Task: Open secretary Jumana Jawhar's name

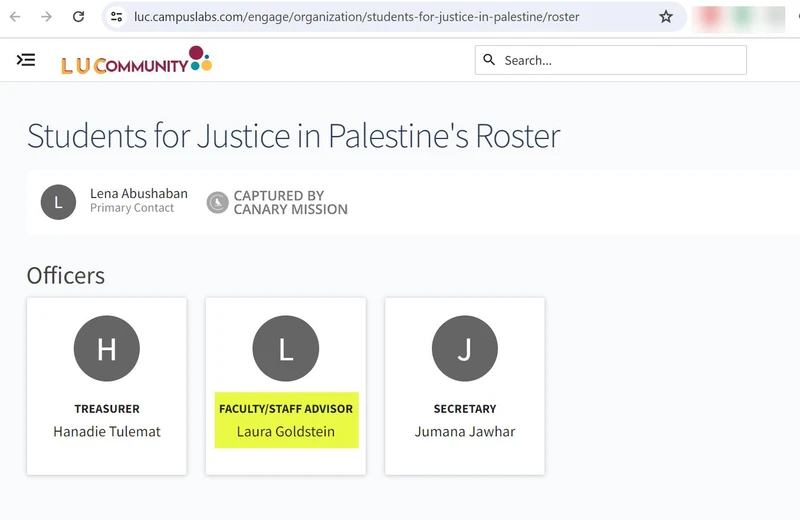Action: pyautogui.click(x=465, y=432)
